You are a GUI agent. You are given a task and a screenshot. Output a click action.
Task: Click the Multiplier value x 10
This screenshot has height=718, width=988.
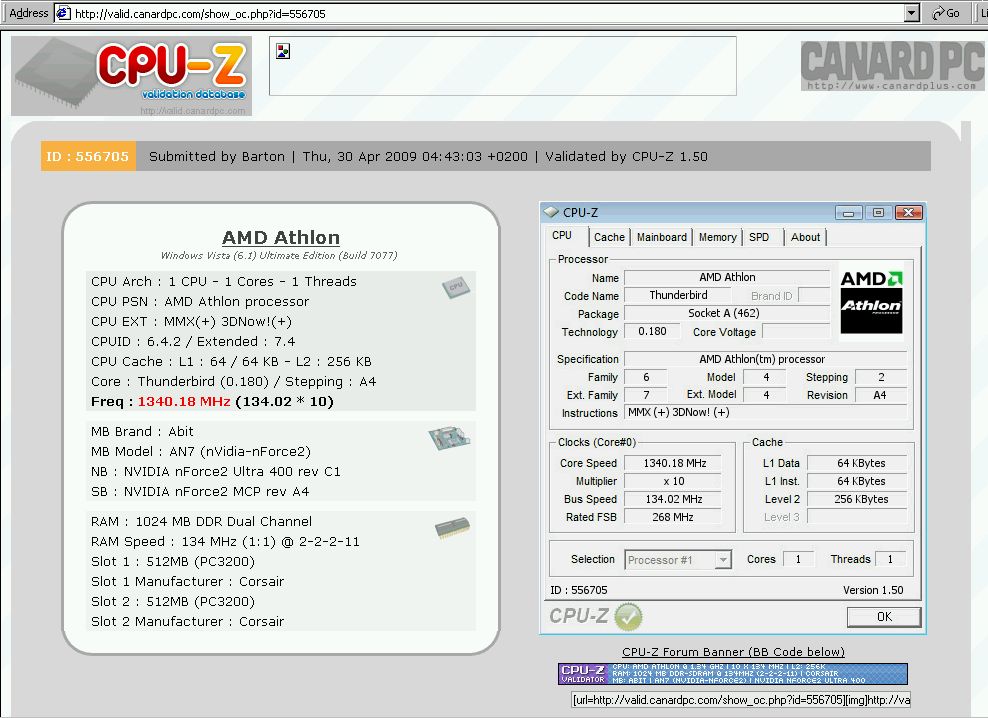click(674, 481)
